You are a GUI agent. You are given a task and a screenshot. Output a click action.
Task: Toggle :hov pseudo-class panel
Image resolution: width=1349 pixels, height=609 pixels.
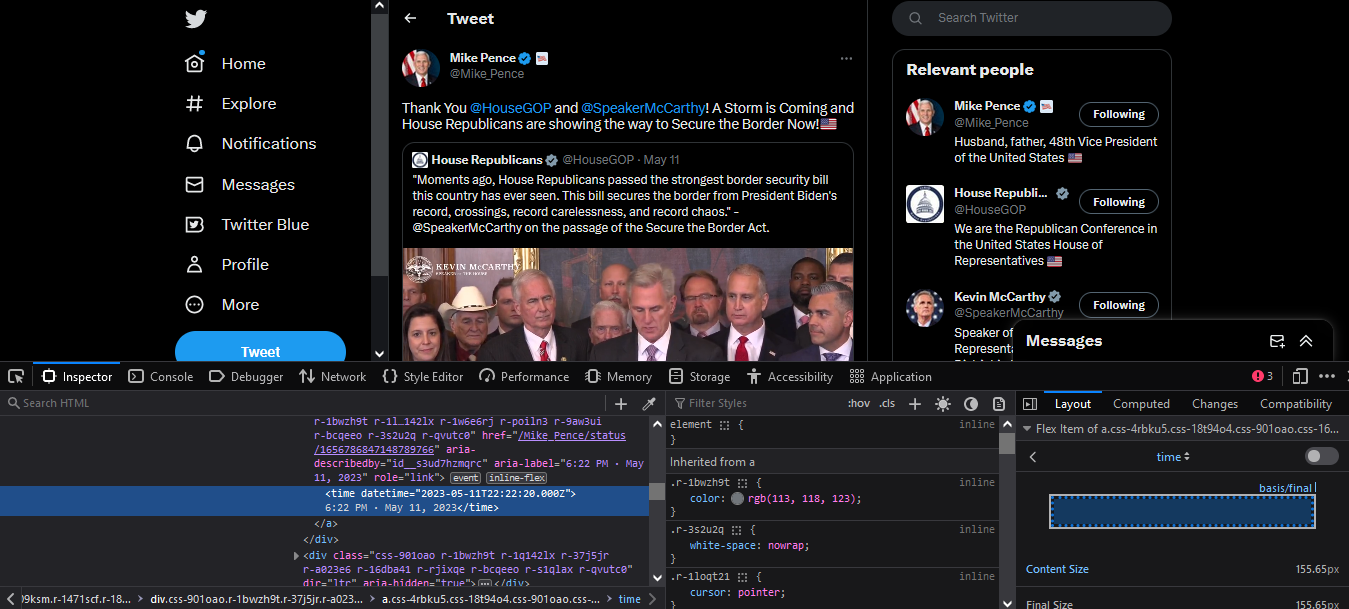858,403
